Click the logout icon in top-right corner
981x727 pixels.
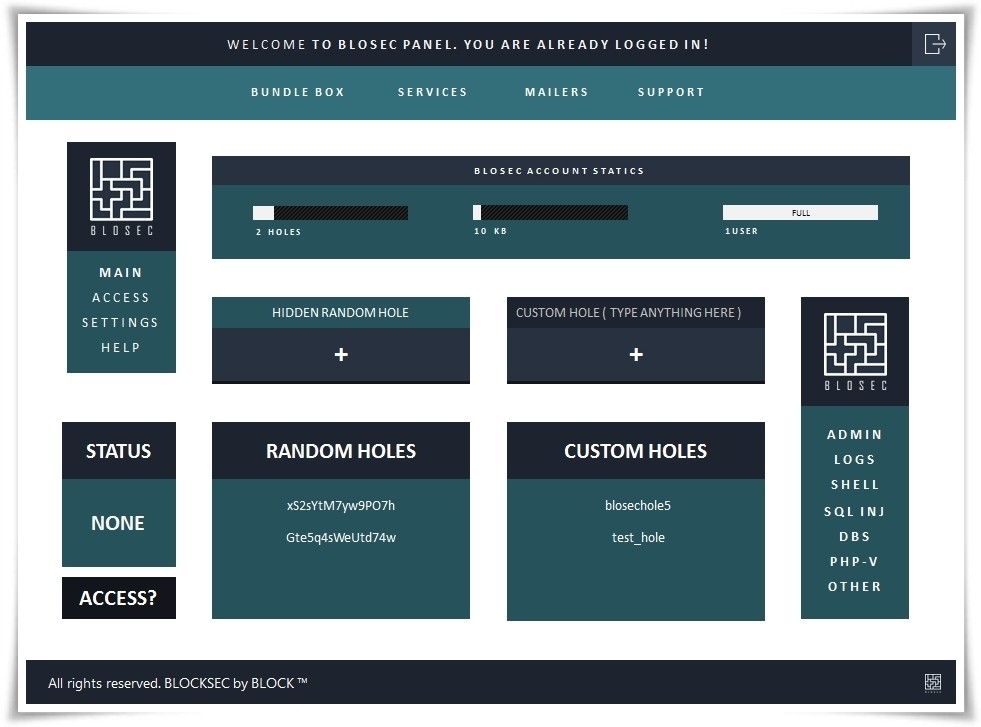click(x=934, y=44)
